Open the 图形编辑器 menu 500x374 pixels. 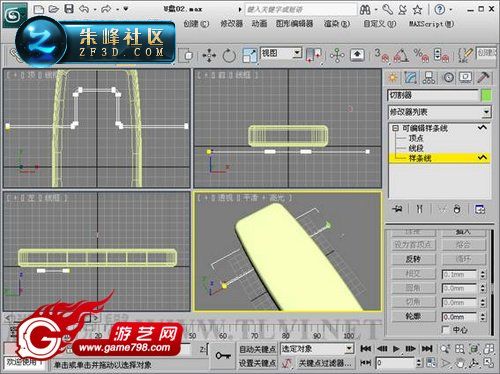point(295,24)
